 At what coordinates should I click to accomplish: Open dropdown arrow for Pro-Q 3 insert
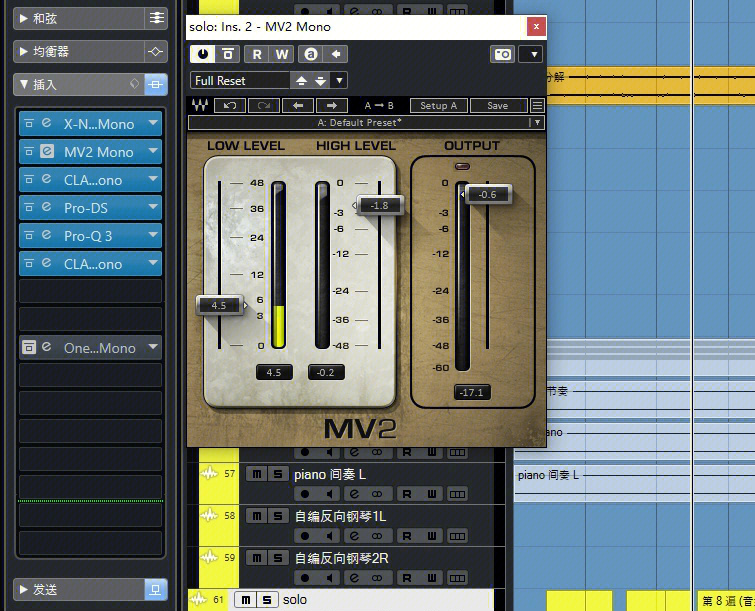pyautogui.click(x=153, y=235)
